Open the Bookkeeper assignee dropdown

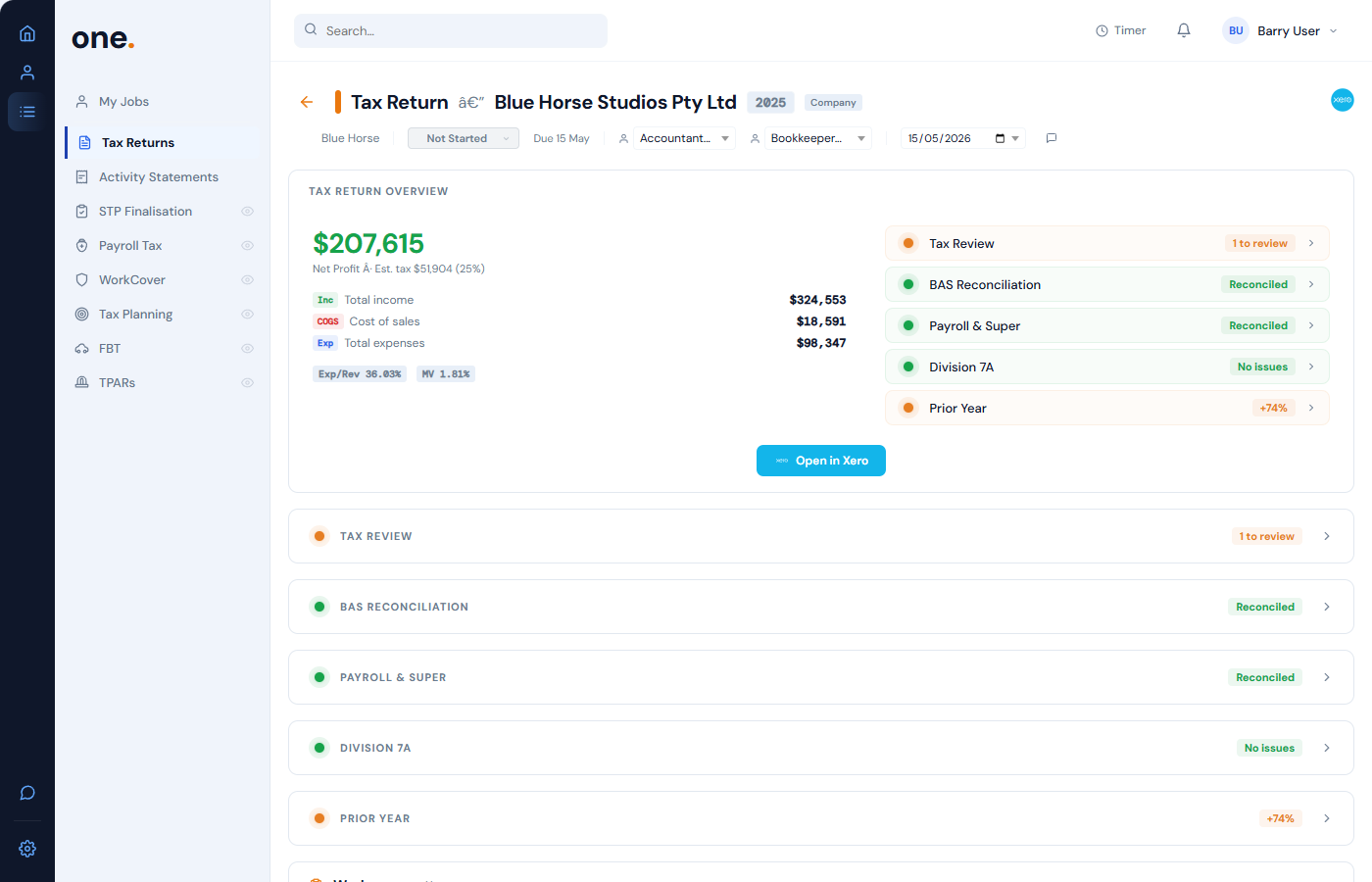(818, 138)
